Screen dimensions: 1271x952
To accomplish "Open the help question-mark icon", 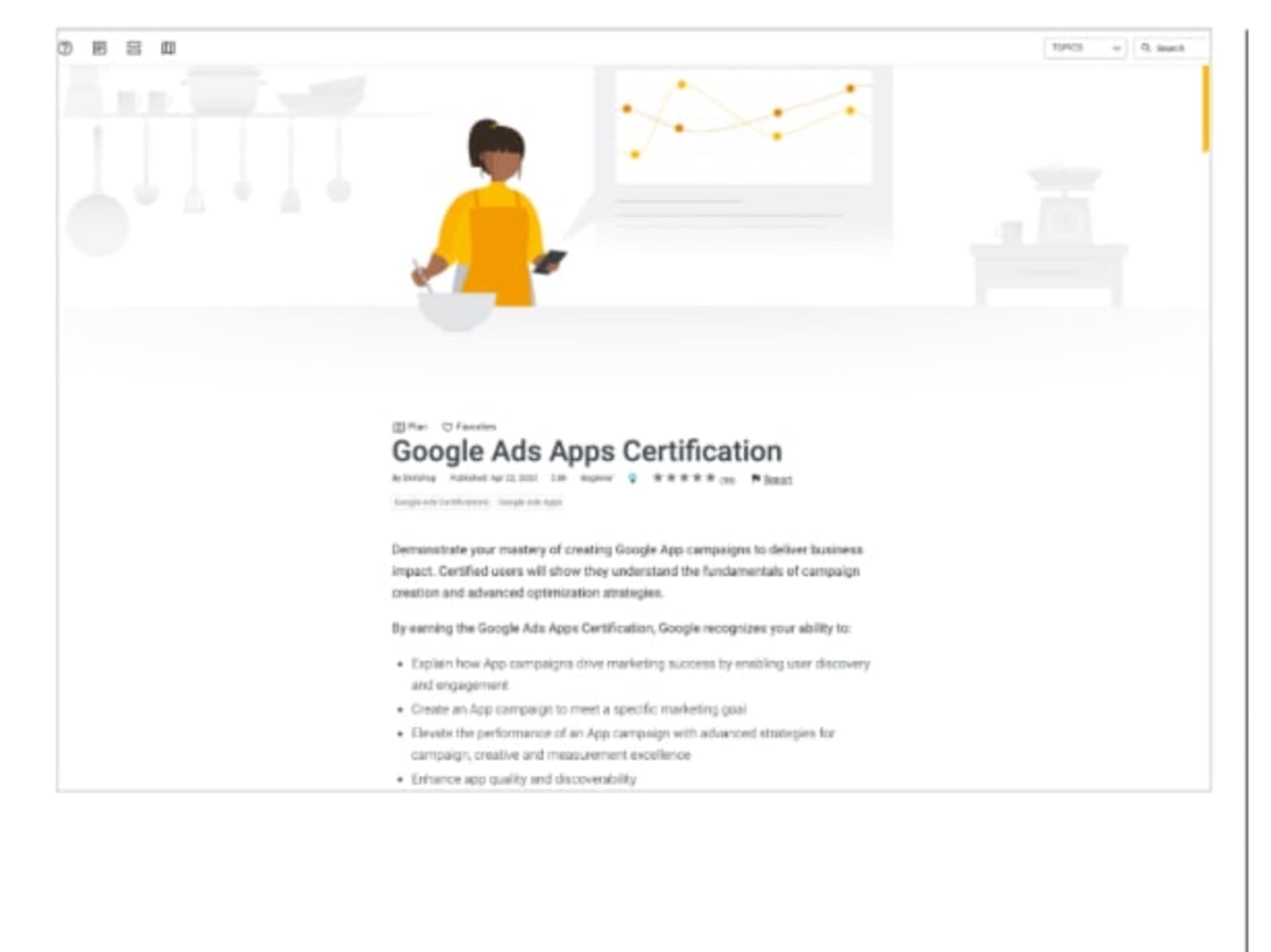I will pyautogui.click(x=65, y=48).
